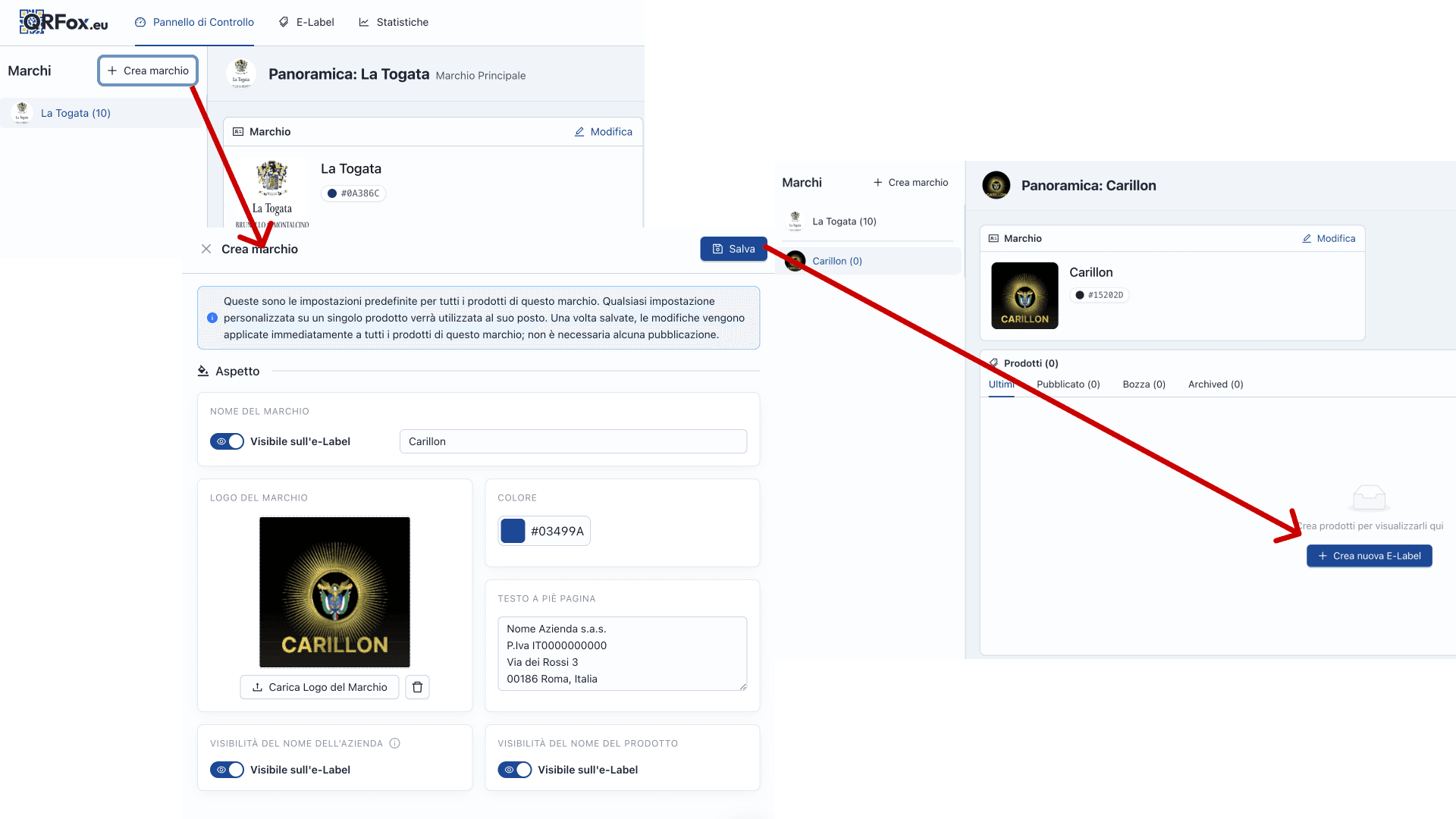Click the info icon near Visibilità del nome dell'azienda
This screenshot has width=1456, height=819.
[x=395, y=743]
